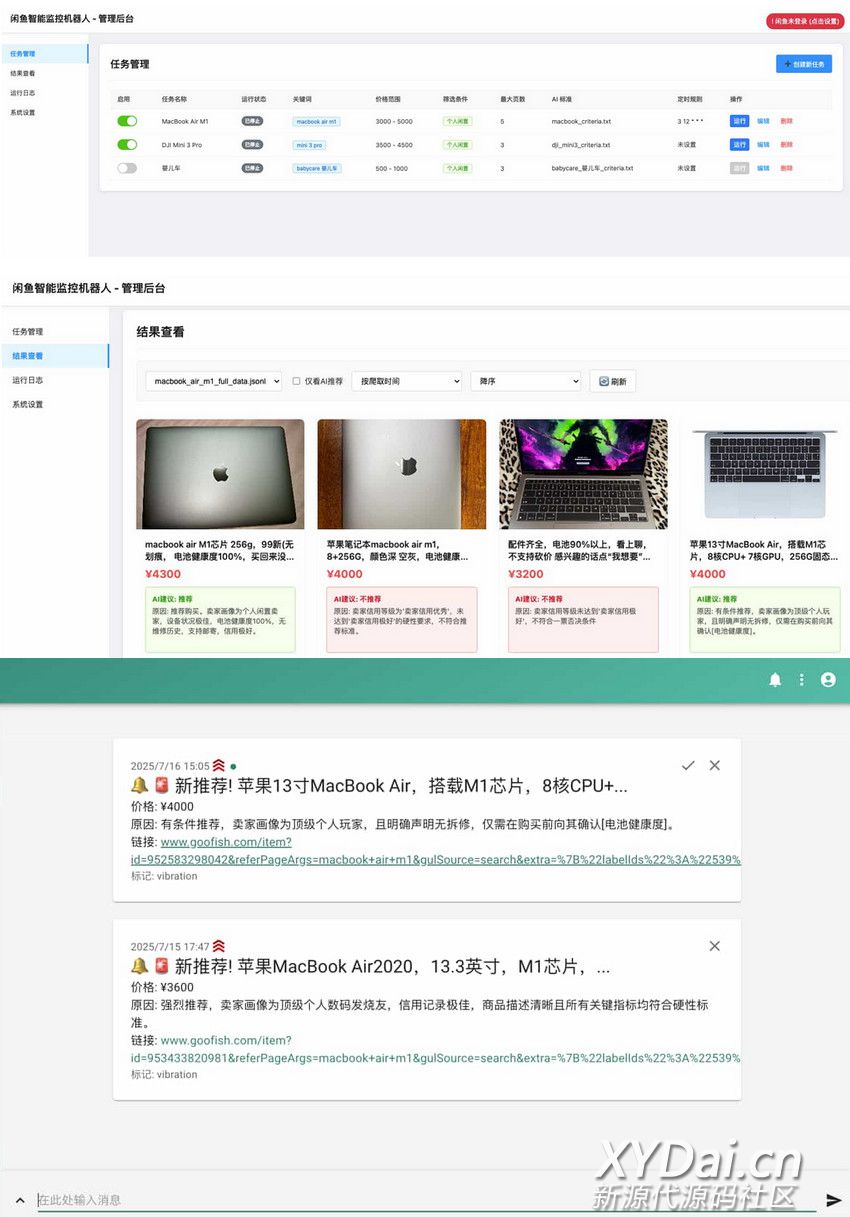Open the user account profile icon
The width and height of the screenshot is (850, 1217).
coord(828,680)
